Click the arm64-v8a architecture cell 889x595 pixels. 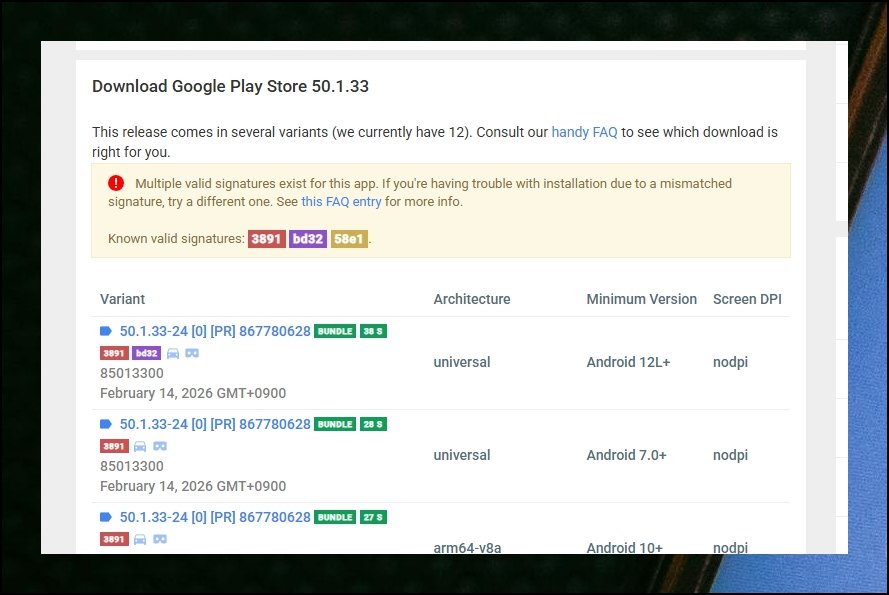point(467,547)
